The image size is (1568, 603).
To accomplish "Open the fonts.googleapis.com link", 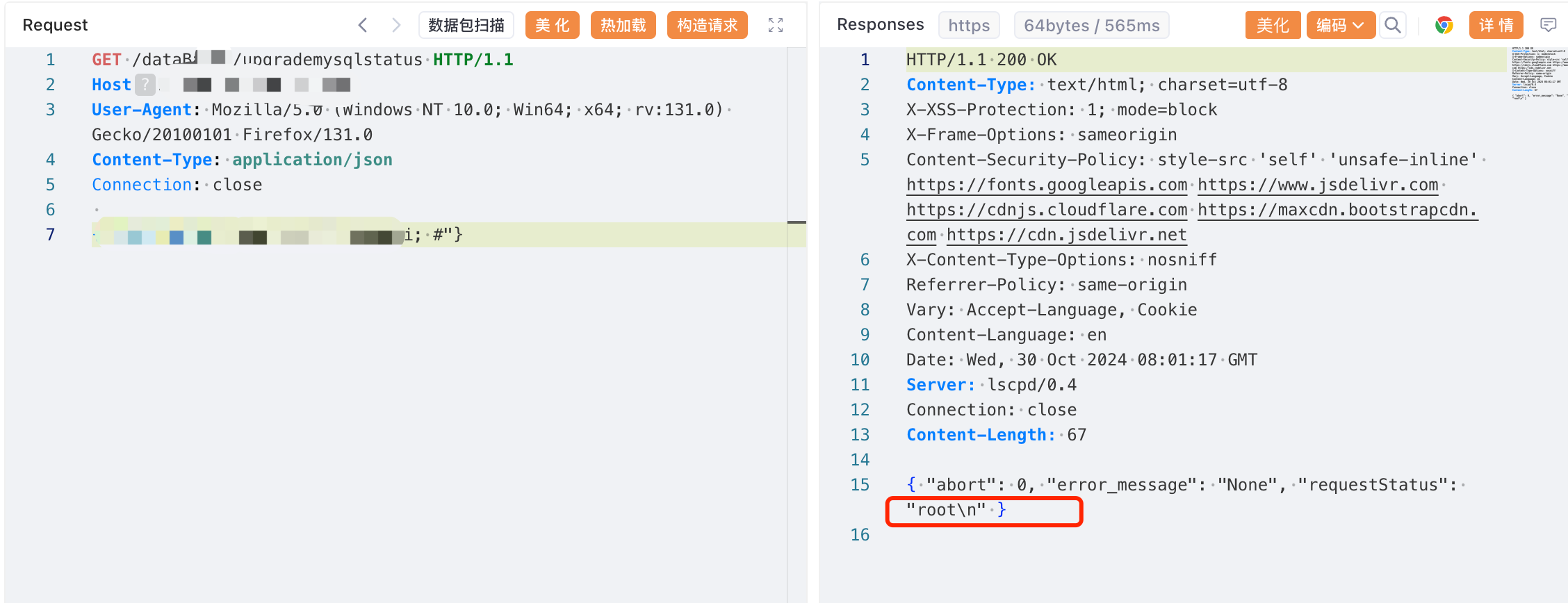I will (1046, 185).
